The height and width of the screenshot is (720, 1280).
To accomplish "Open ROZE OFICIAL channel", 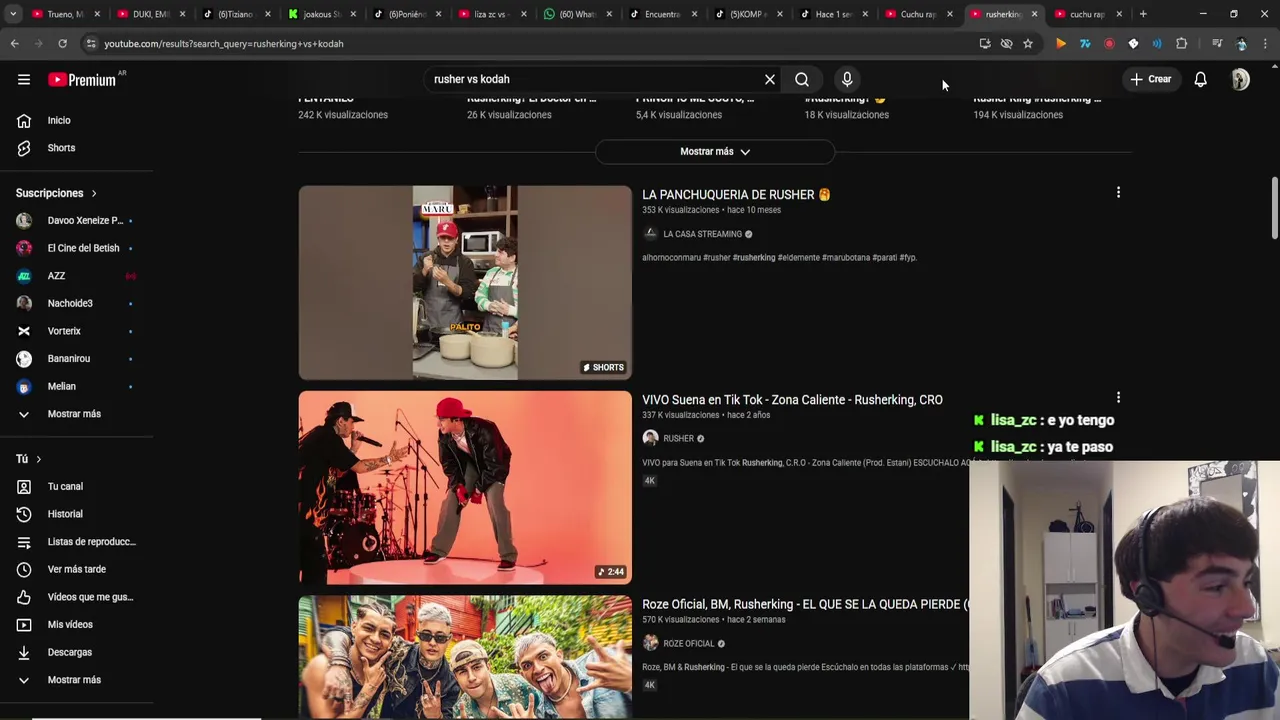I will [688, 644].
